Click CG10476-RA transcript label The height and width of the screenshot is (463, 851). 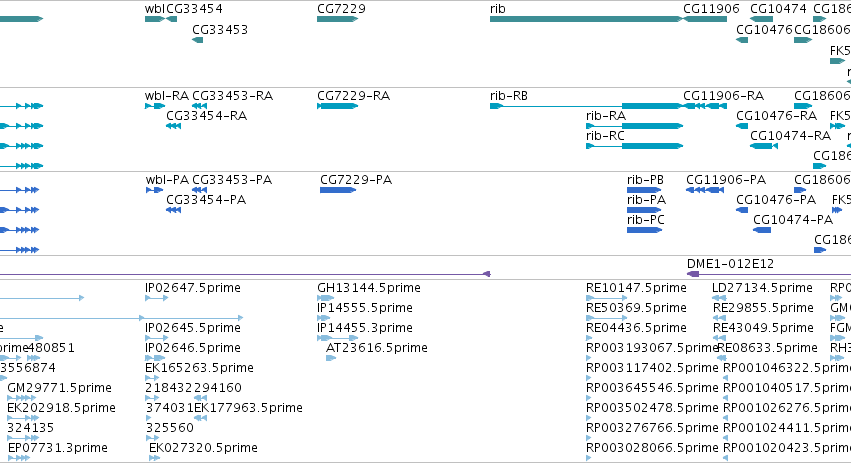point(776,116)
